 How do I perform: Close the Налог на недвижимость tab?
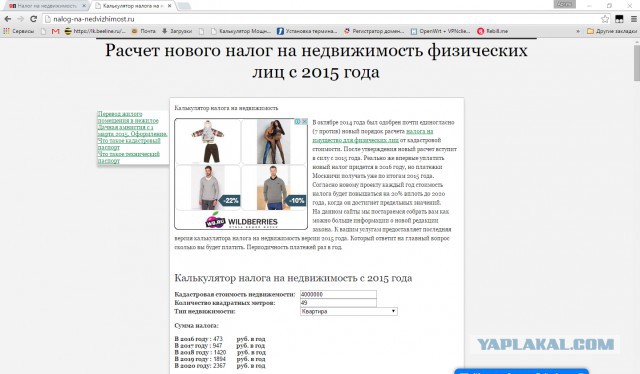click(x=84, y=6)
